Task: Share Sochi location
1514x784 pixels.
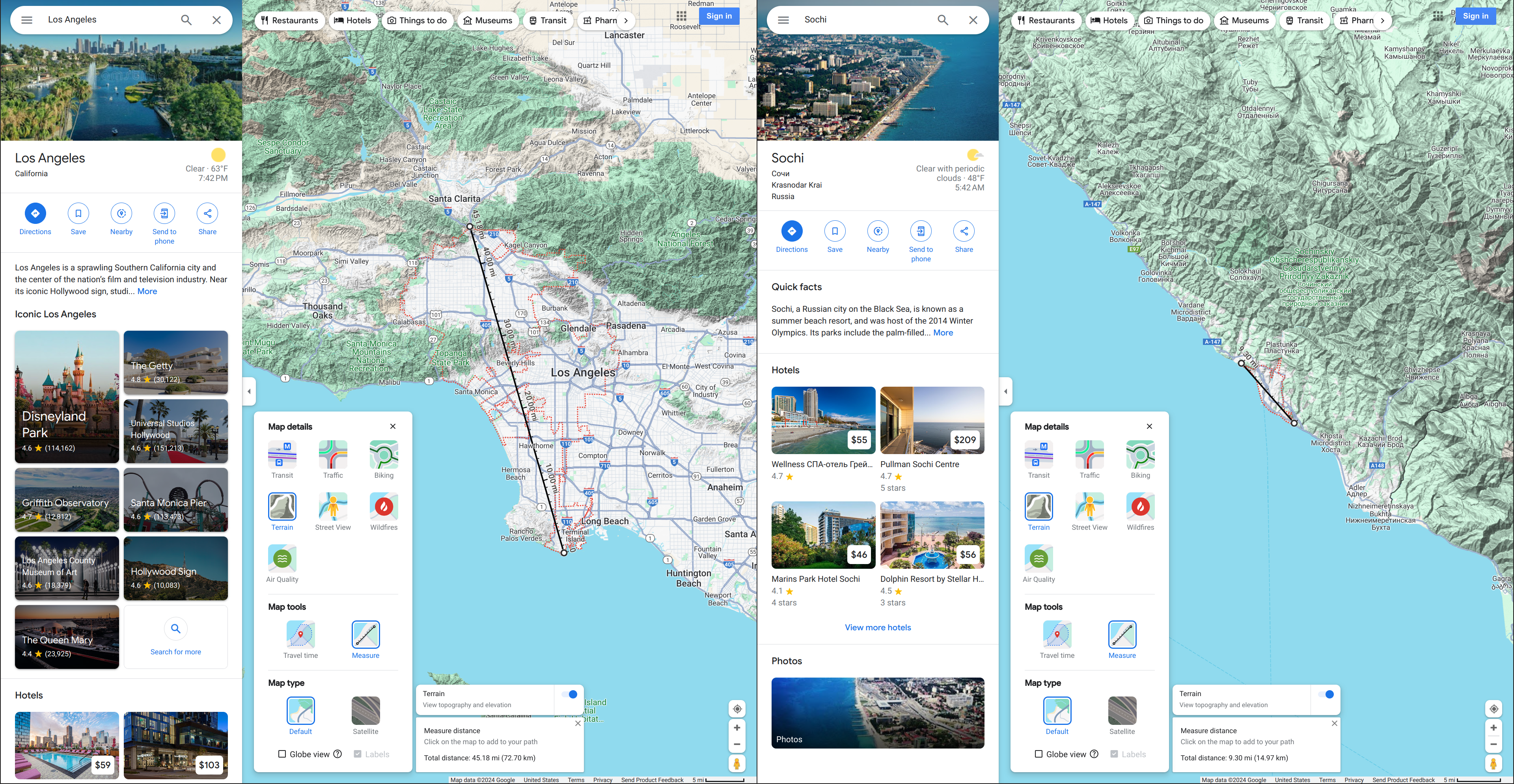Action: pos(964,237)
